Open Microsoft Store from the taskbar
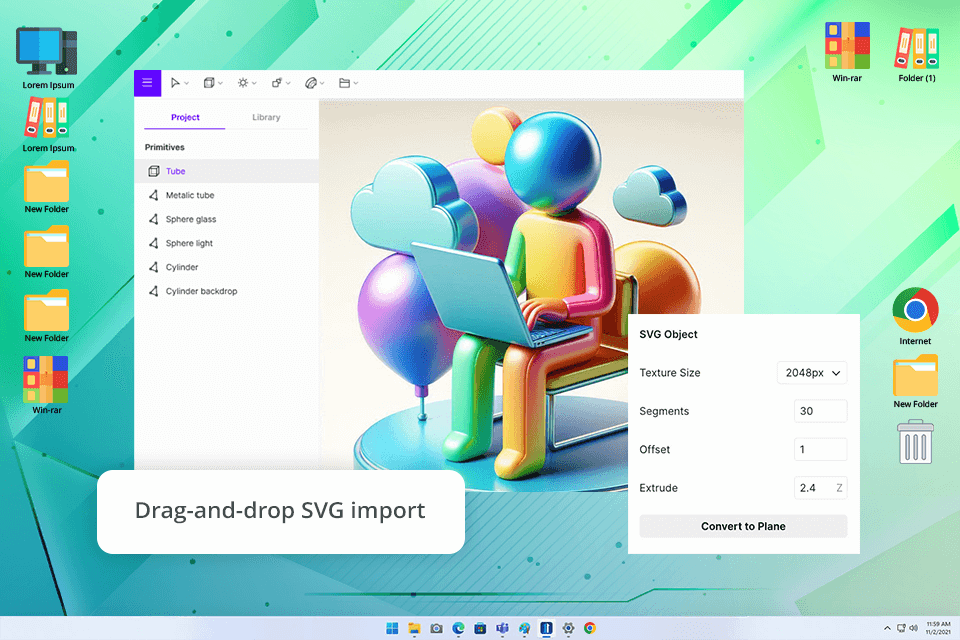Viewport: 960px width, 640px height. 481,628
